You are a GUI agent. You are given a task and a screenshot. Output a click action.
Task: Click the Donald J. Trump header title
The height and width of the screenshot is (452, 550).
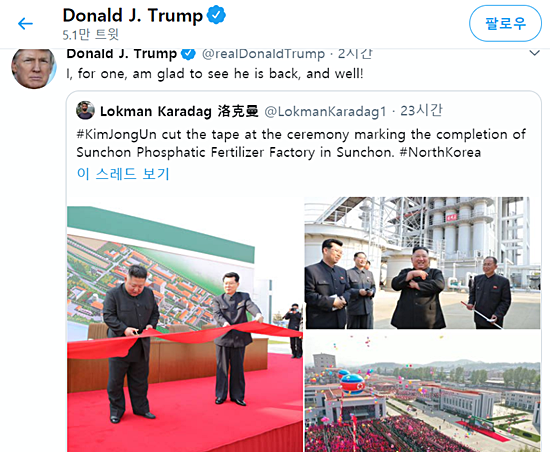(x=133, y=16)
